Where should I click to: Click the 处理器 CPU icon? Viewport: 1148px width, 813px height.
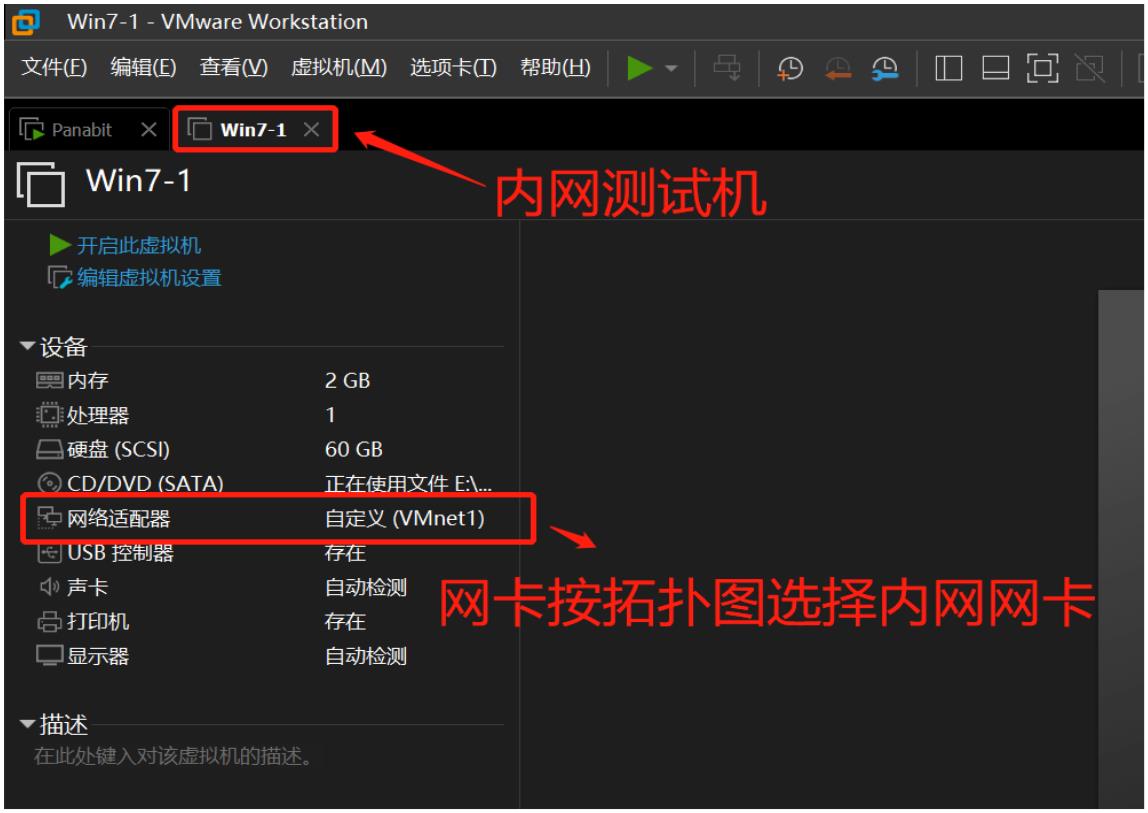(49, 415)
